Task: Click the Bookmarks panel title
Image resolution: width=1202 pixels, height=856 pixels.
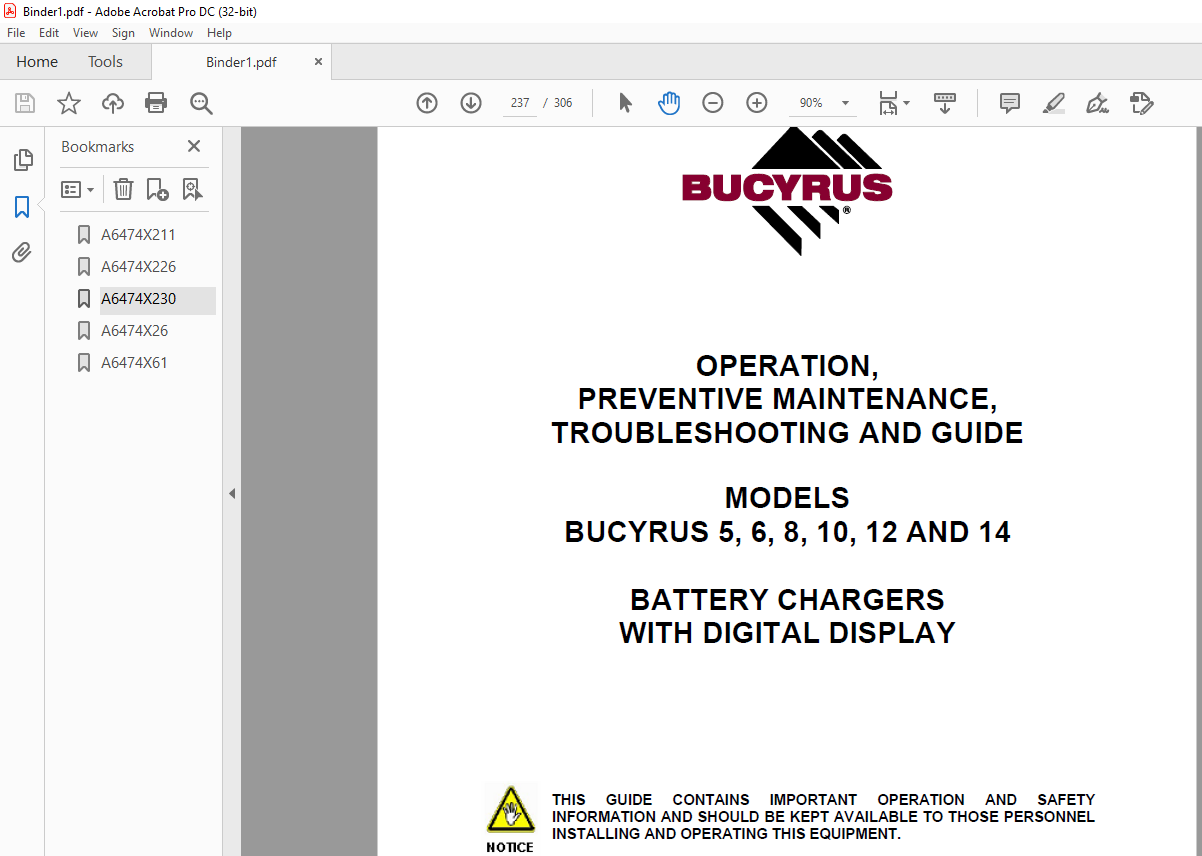Action: tap(97, 147)
